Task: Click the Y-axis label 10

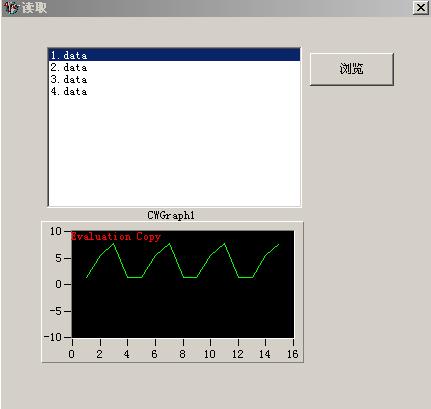Action: (x=56, y=231)
